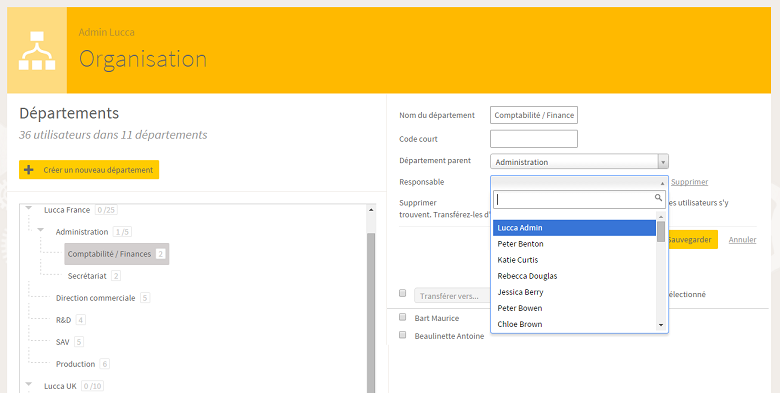Collapse the Lucca France tree node
The height and width of the screenshot is (393, 780).
click(29, 208)
